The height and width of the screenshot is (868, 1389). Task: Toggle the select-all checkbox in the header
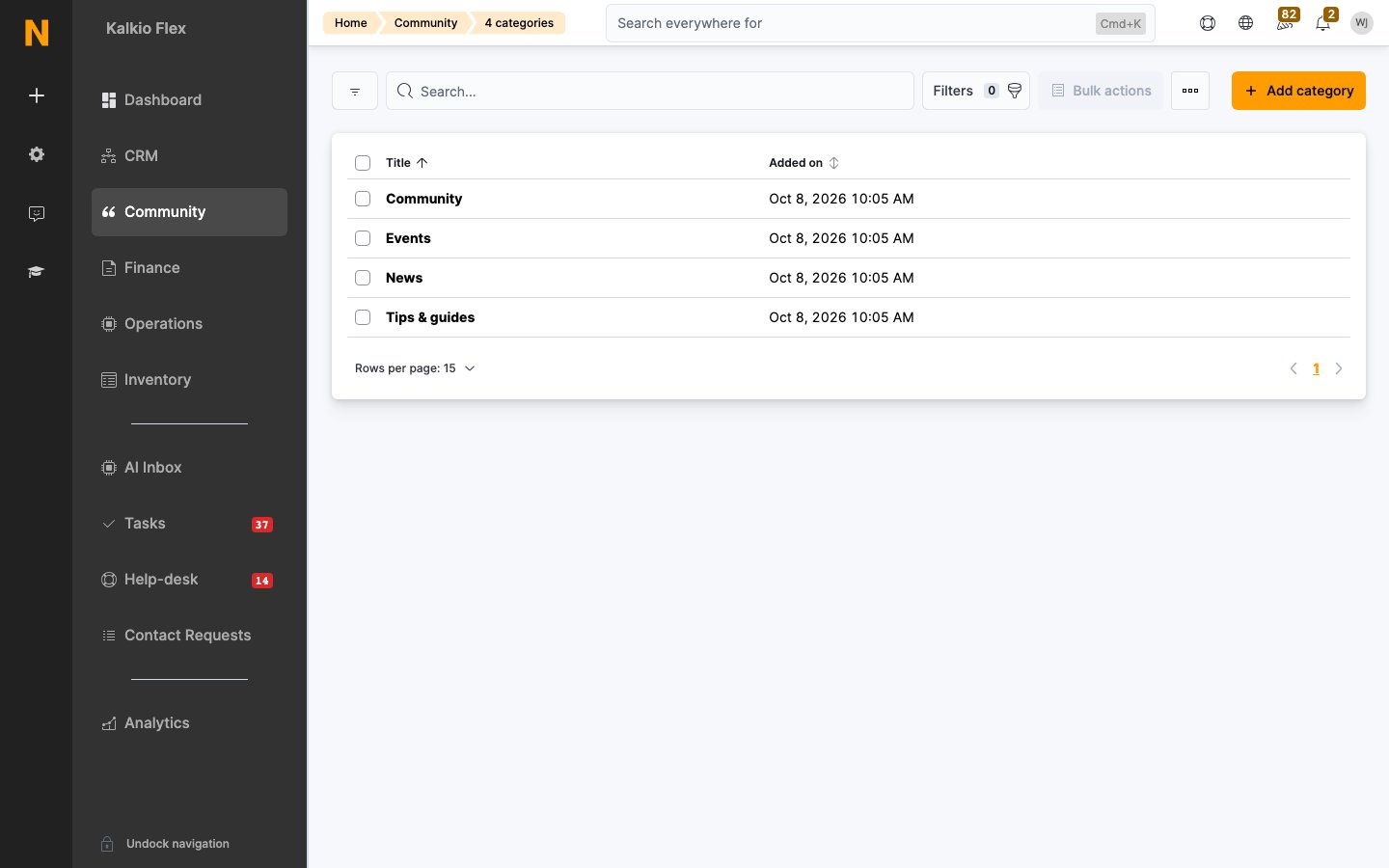tap(363, 163)
